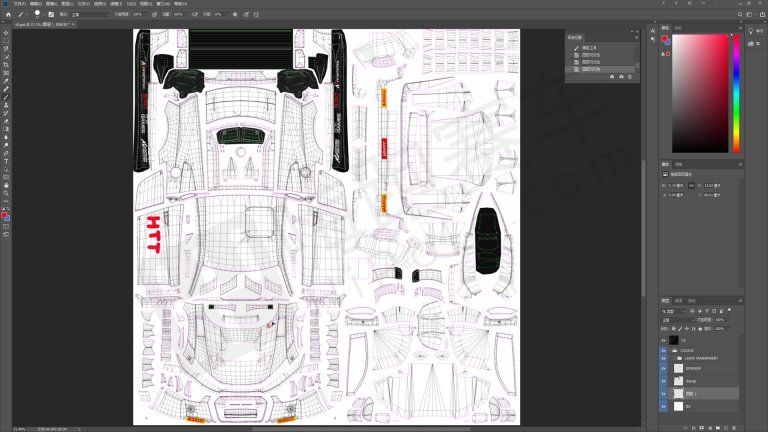Select the Eyedropper tool
Viewport: 768px width, 432px height.
(6, 81)
